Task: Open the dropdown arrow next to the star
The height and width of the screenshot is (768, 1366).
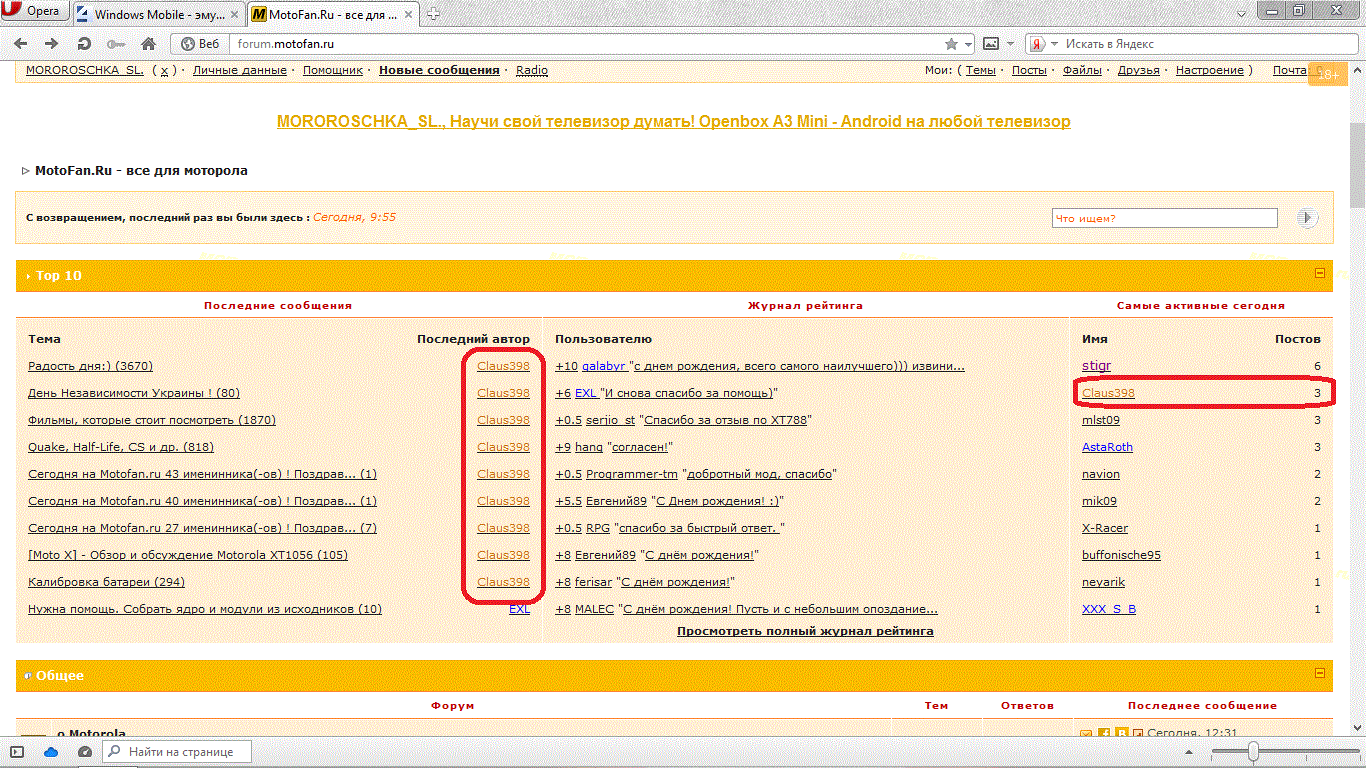Action: [x=968, y=44]
